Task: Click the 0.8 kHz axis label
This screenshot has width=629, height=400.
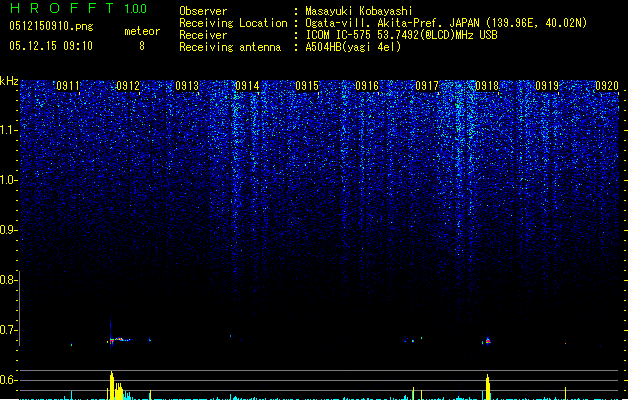Action: tap(8, 280)
